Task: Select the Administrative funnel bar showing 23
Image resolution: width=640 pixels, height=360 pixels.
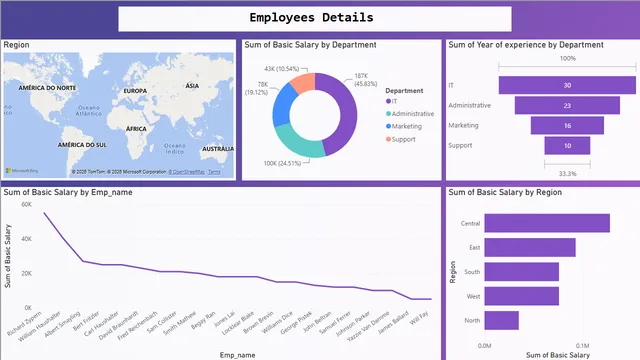Action: (x=567, y=105)
